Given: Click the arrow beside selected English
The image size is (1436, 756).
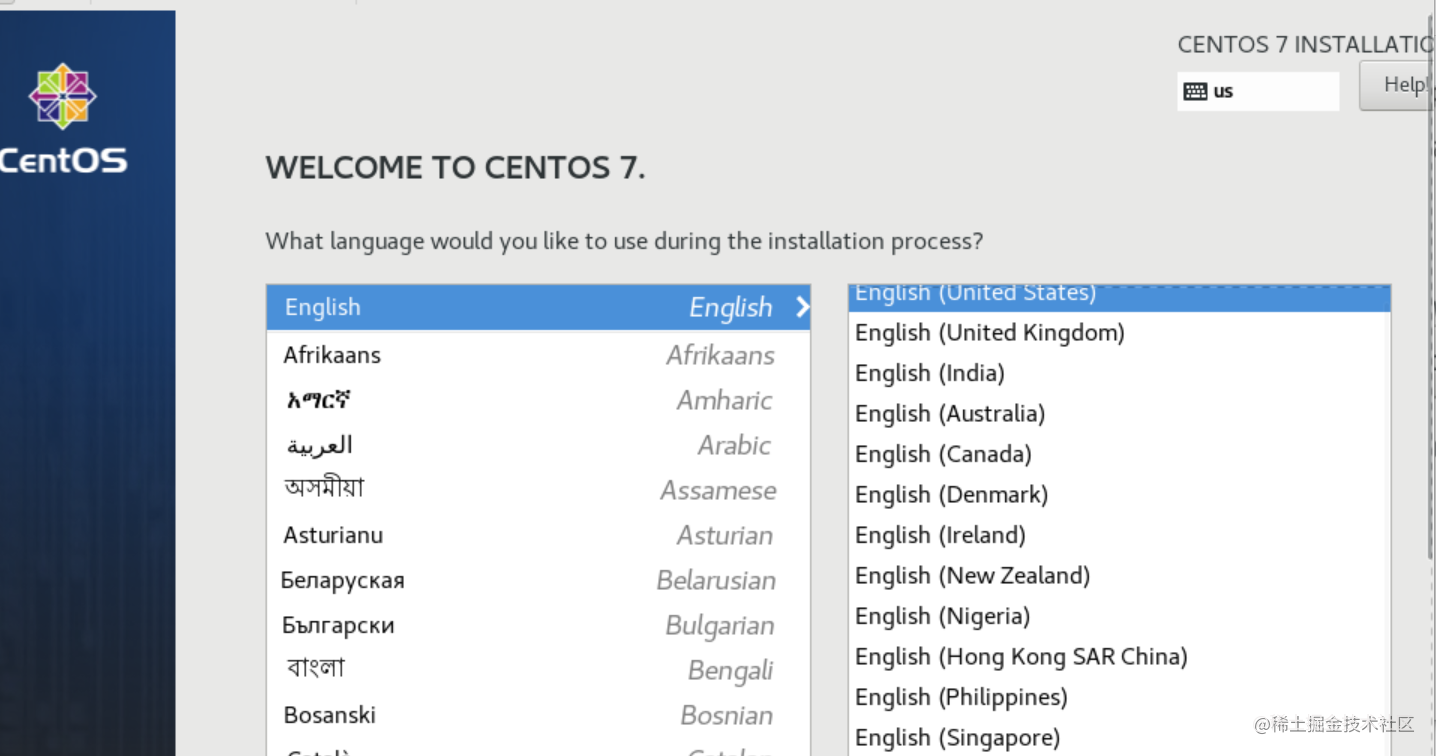Looking at the screenshot, I should [x=802, y=308].
